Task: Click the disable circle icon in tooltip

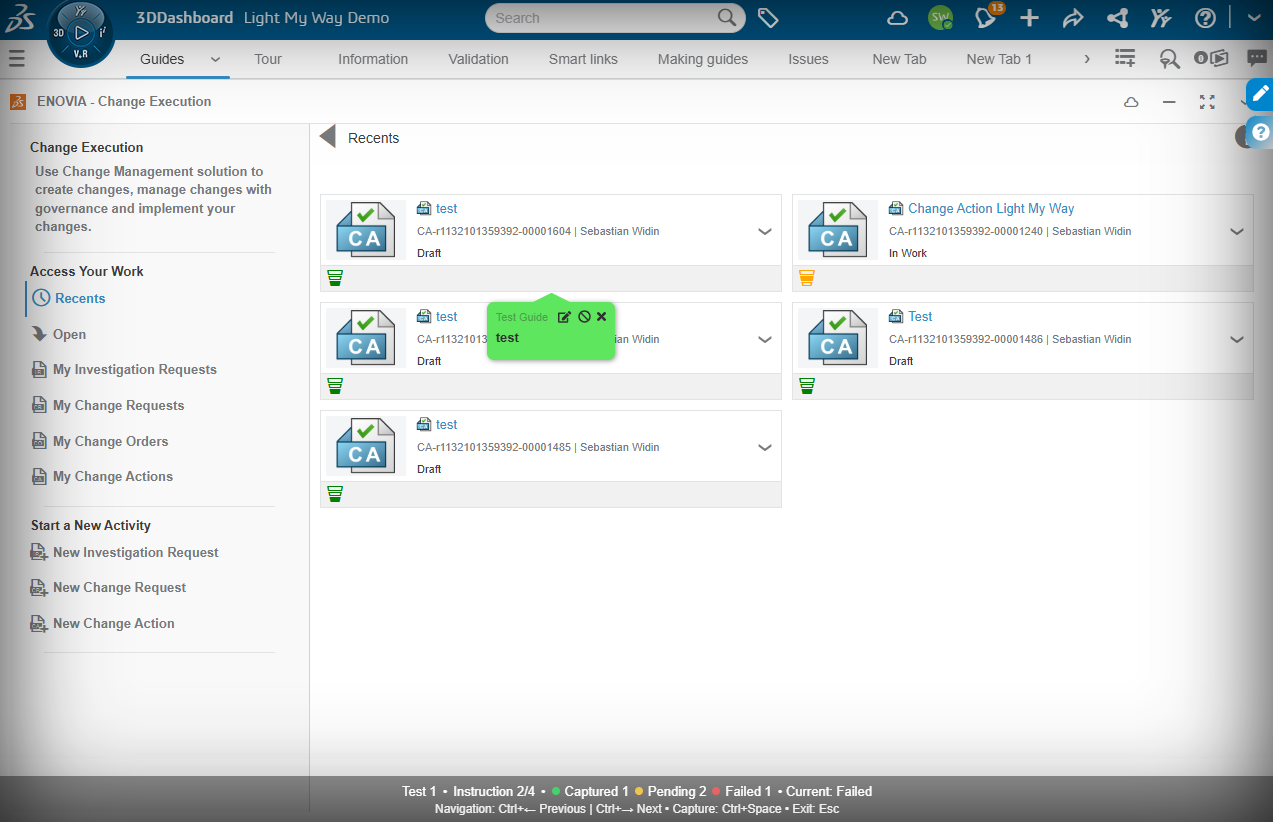Action: (x=584, y=317)
